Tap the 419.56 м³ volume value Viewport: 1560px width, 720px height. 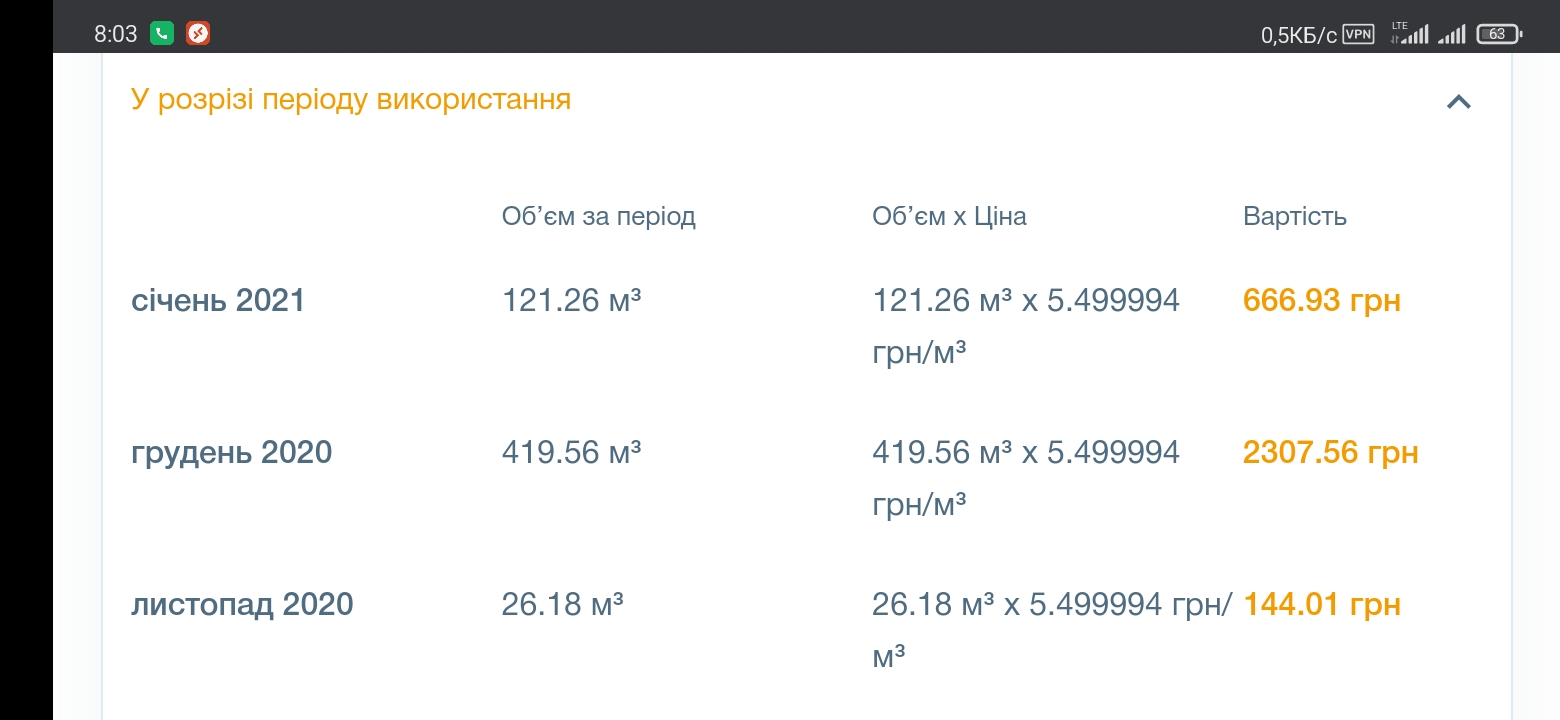click(x=571, y=452)
